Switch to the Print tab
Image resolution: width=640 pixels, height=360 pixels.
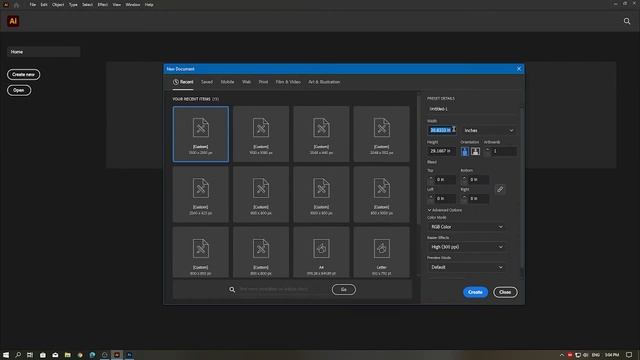click(x=263, y=82)
